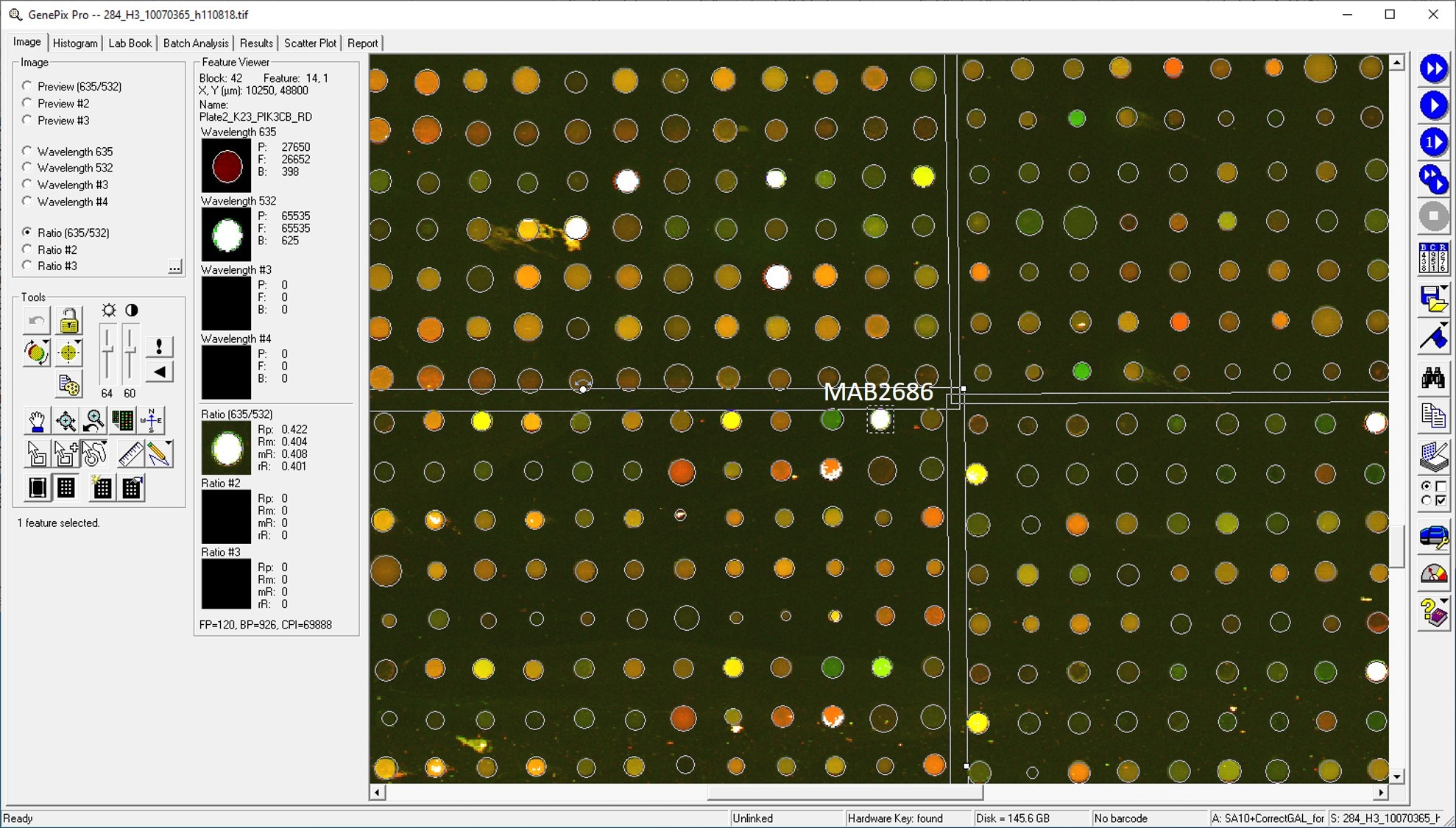Image resolution: width=1456 pixels, height=828 pixels.
Task: Select the Wavelength 635 radio button
Action: pyautogui.click(x=27, y=151)
